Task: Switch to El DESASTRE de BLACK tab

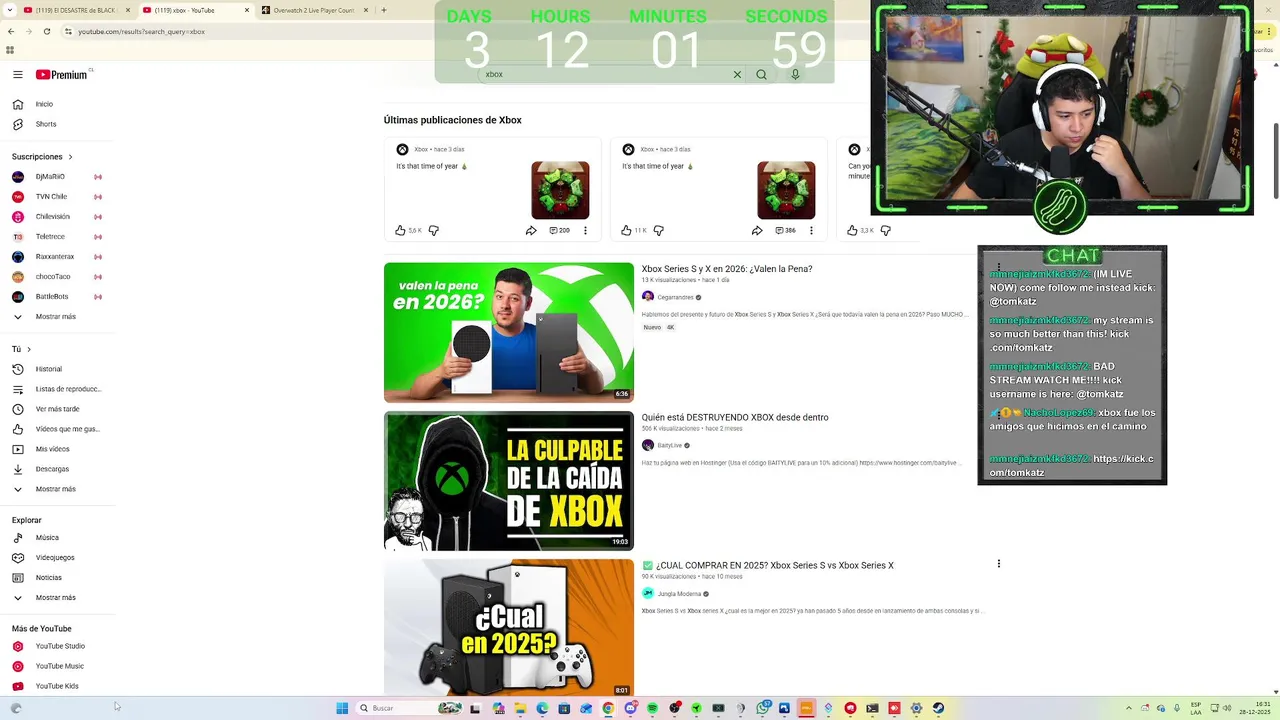Action: (75, 10)
